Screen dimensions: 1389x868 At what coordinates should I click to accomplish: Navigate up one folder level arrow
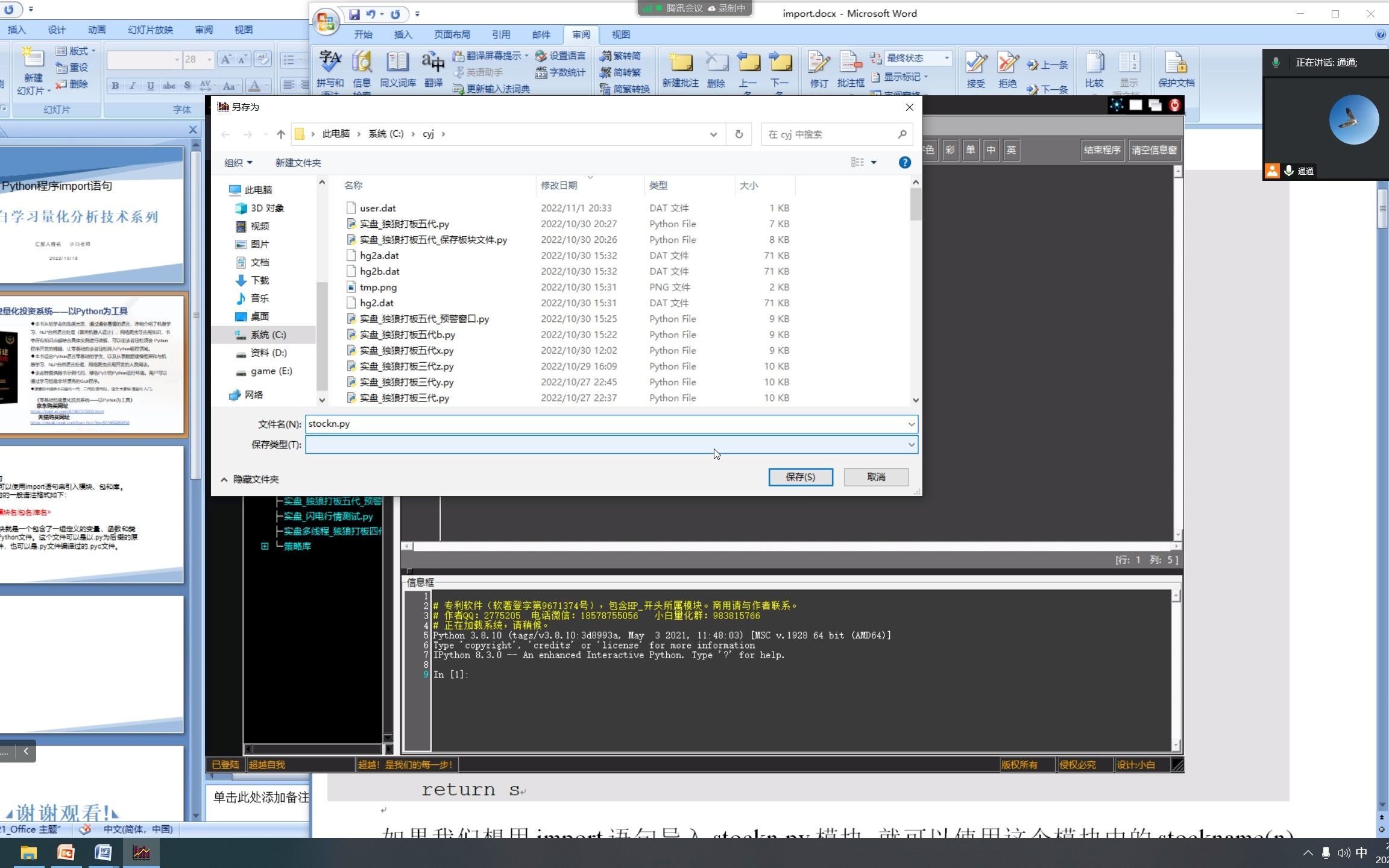(281, 134)
